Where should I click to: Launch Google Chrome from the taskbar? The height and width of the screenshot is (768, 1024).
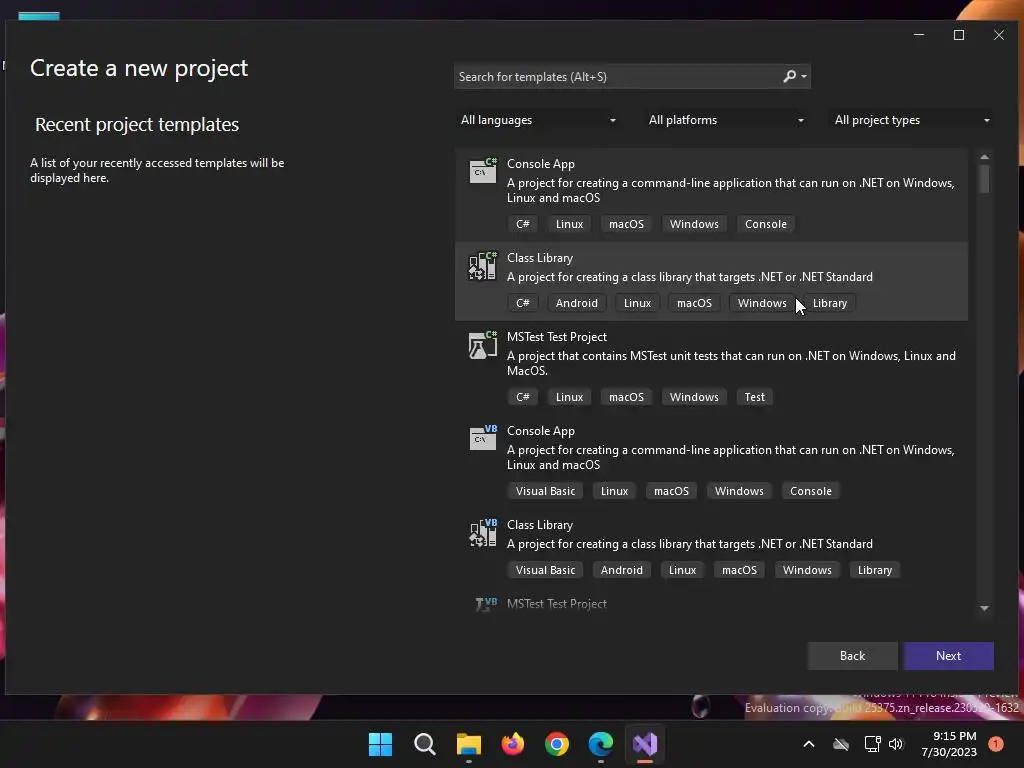(x=556, y=744)
